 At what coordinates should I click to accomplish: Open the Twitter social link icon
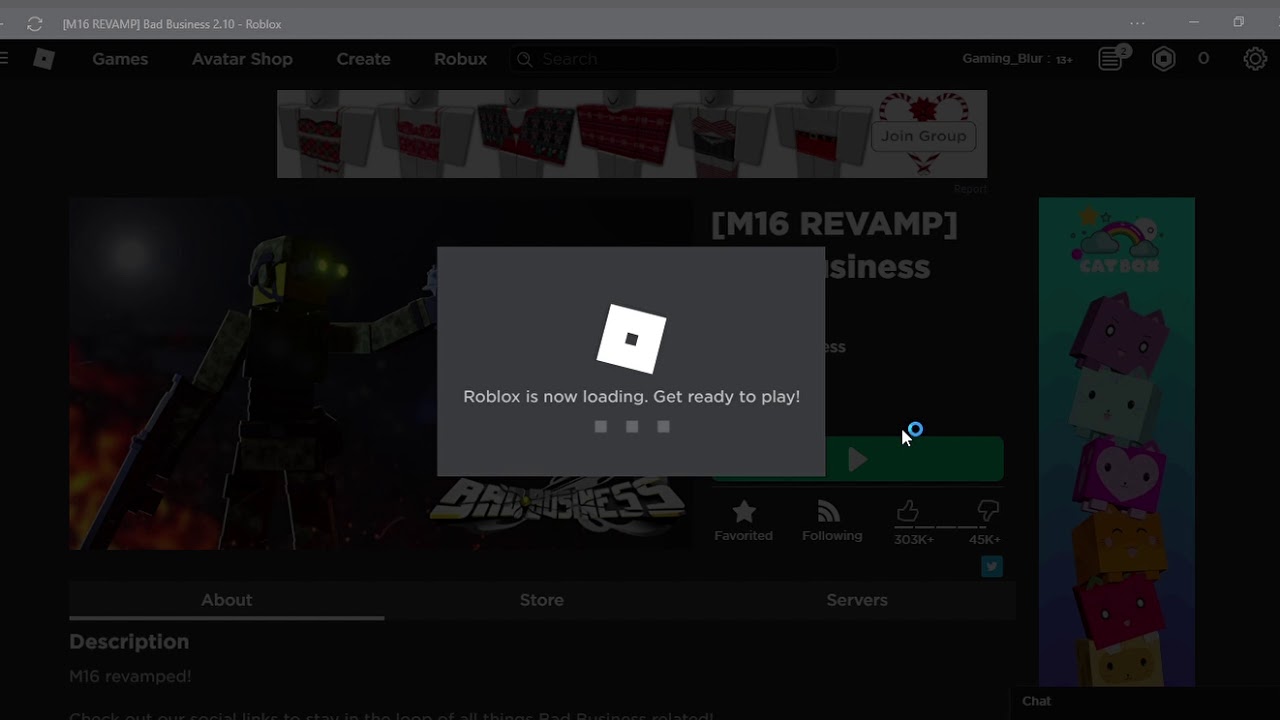992,567
